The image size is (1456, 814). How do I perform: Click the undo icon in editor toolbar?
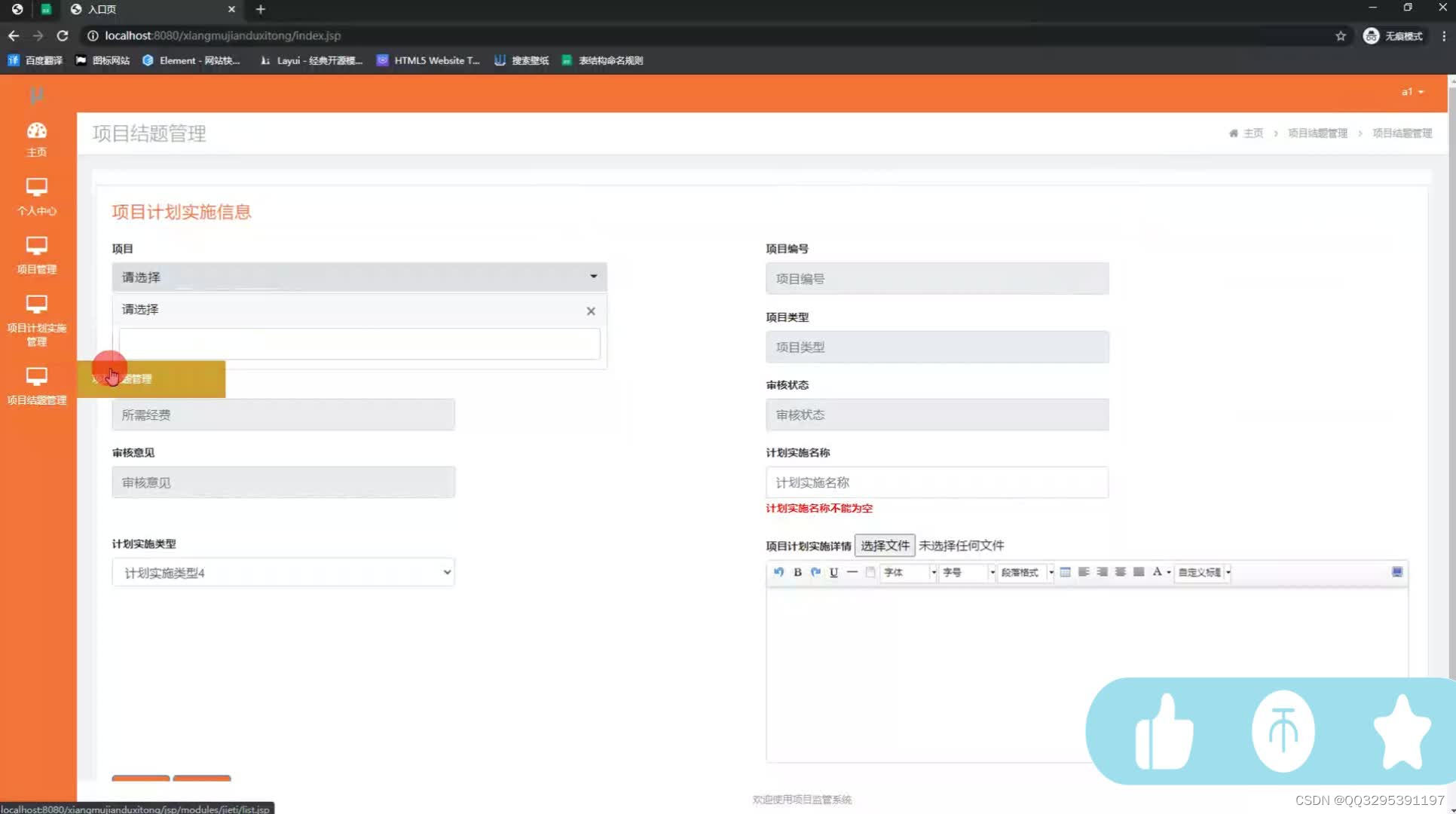point(778,572)
